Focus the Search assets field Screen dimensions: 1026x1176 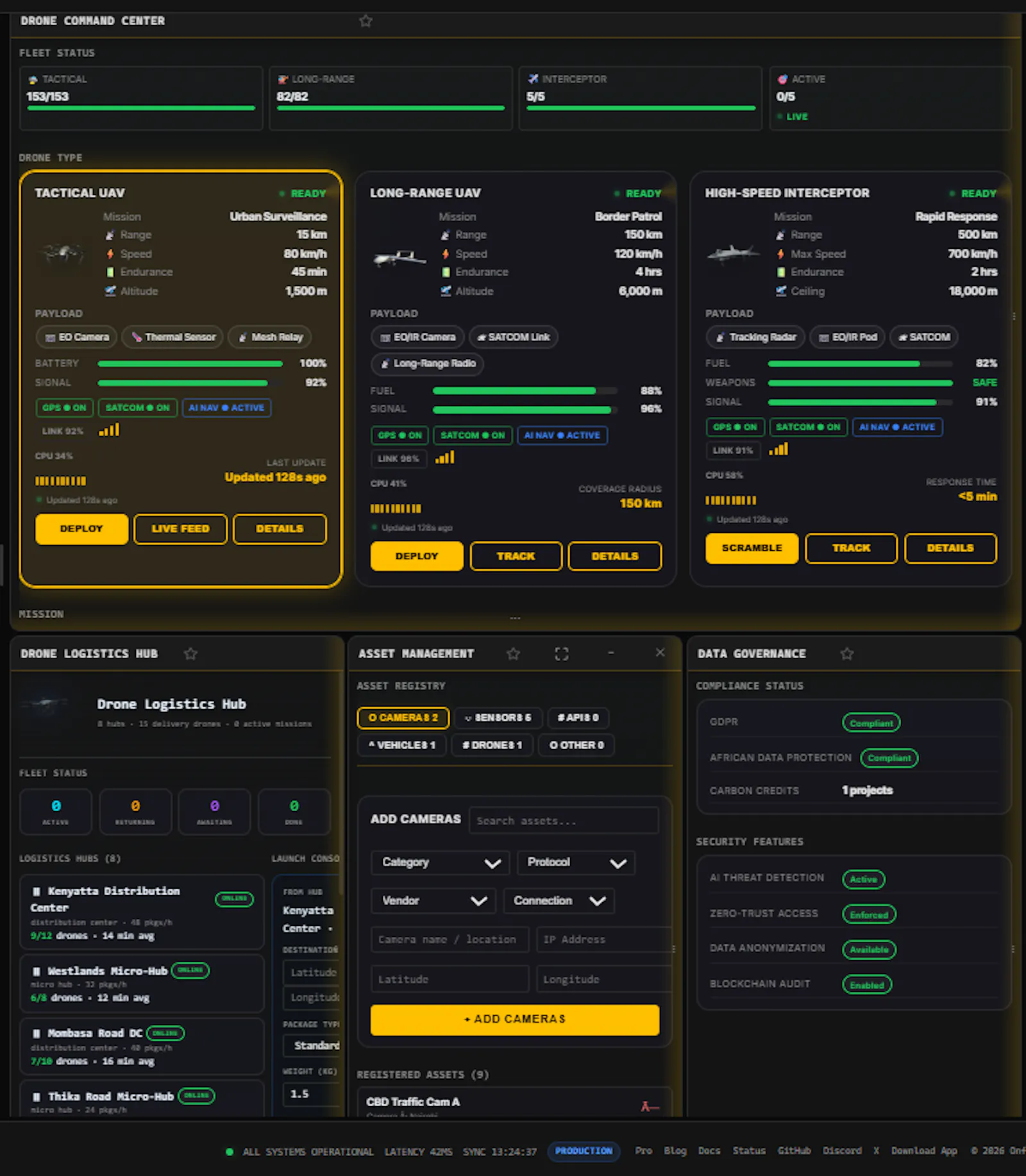(564, 820)
